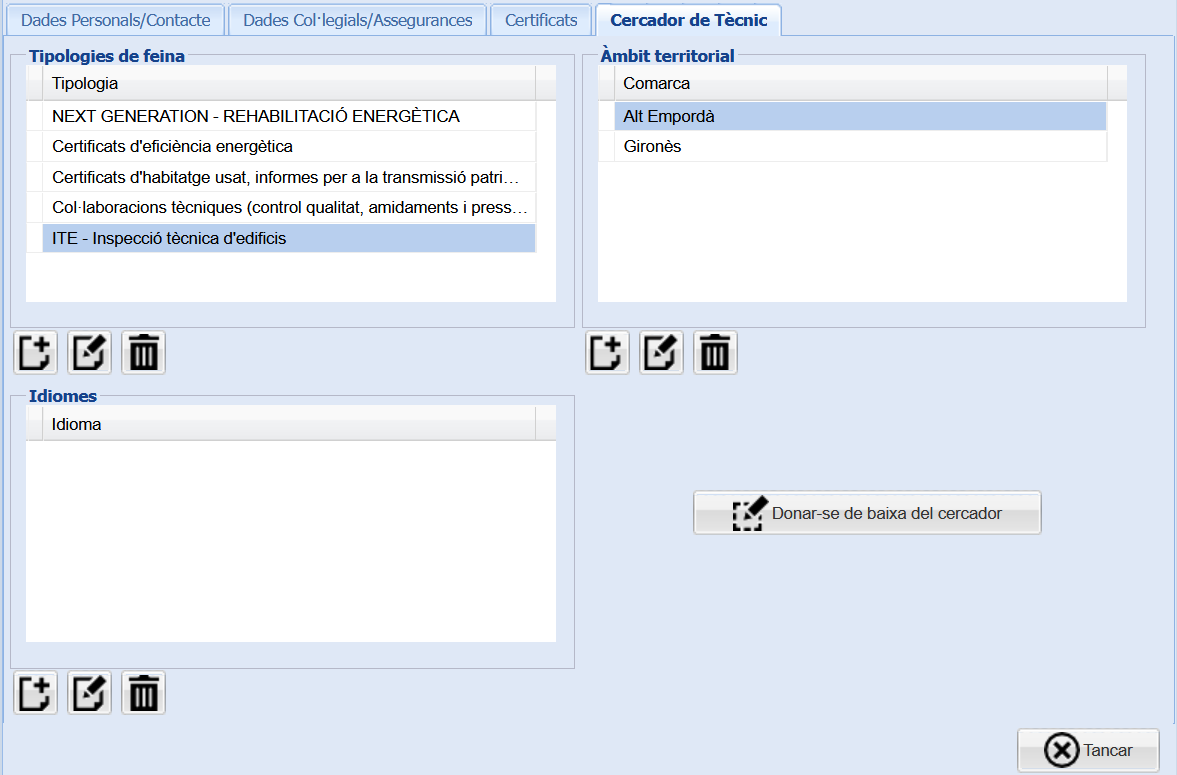Image resolution: width=1177 pixels, height=775 pixels.
Task: Select the NEXT GENERATION - REHABILITACIÓ ENERGÈTICA row
Action: tap(289, 116)
